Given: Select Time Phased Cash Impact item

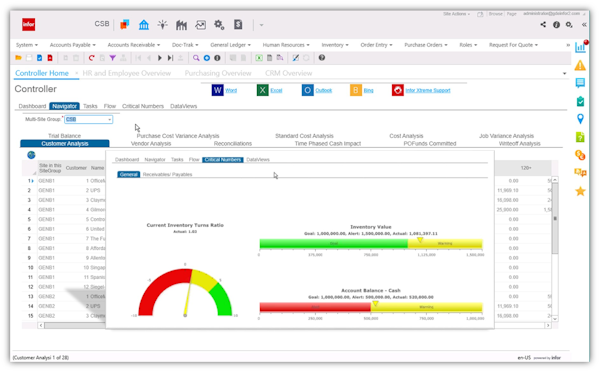Looking at the screenshot, I should (x=328, y=144).
